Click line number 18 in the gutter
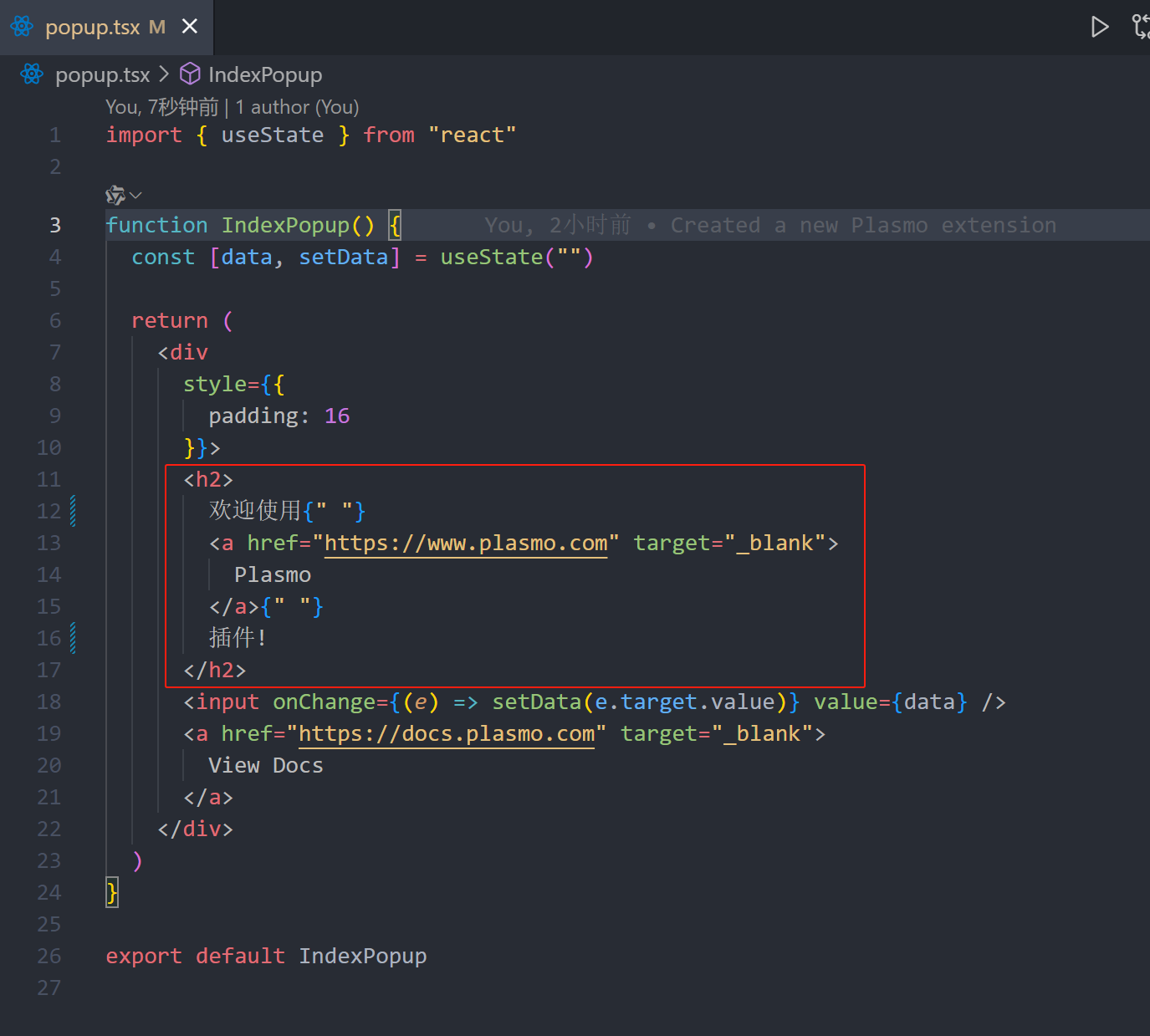 coord(49,702)
